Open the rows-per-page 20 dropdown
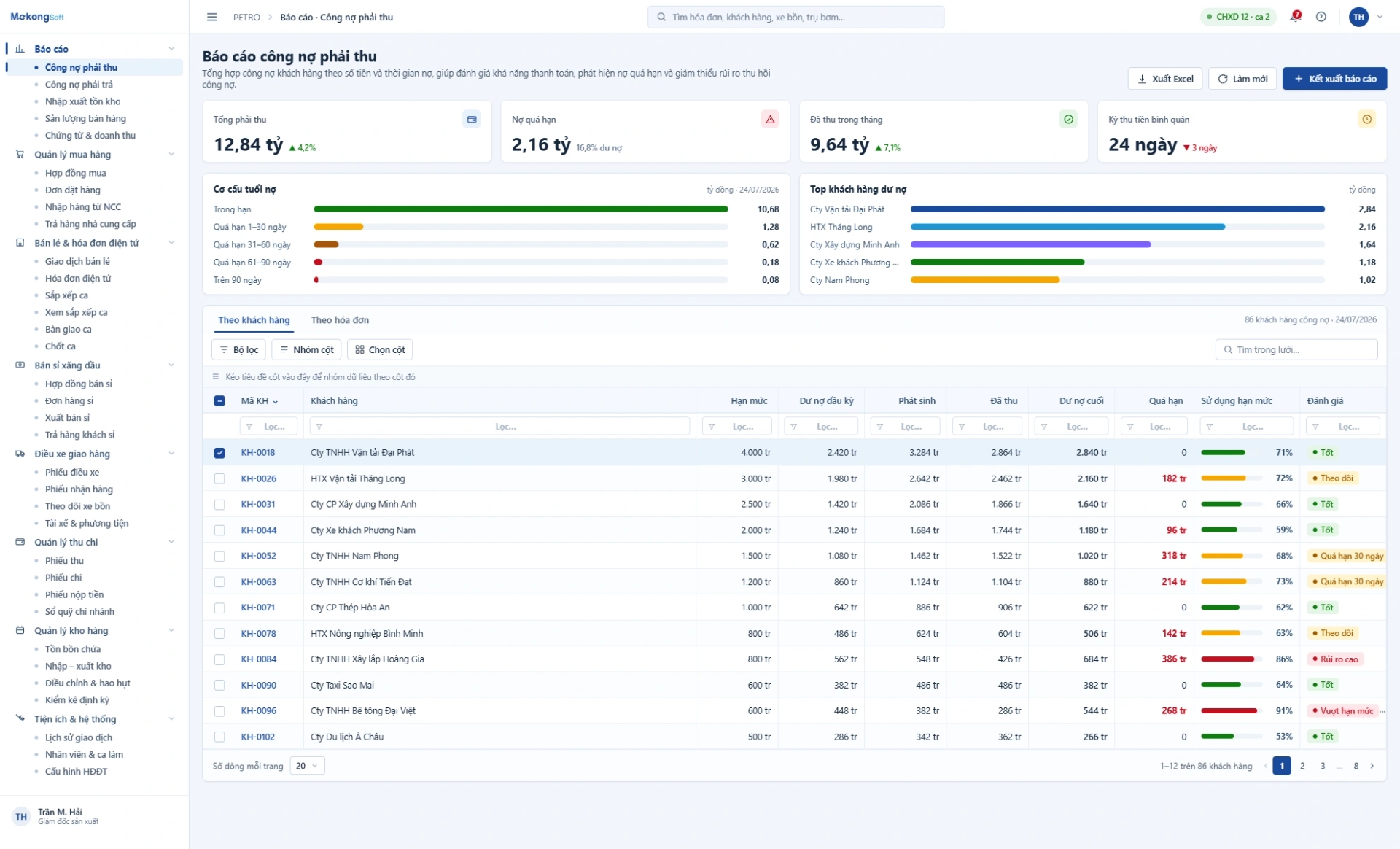1400x849 pixels. click(307, 766)
